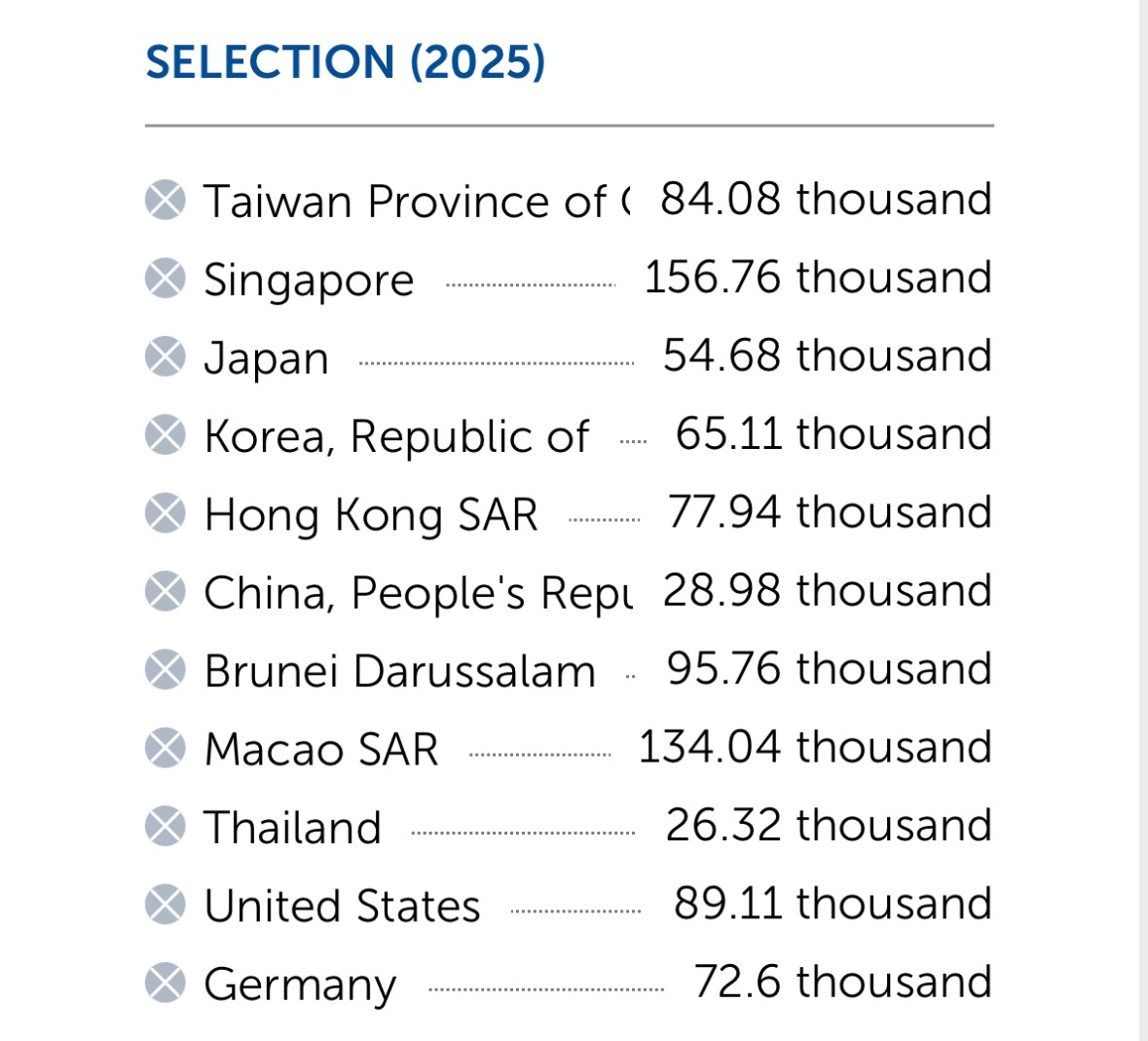Viewport: 1148px width, 1041px height.
Task: Remove Korea, Republic of from selection
Action: click(165, 435)
